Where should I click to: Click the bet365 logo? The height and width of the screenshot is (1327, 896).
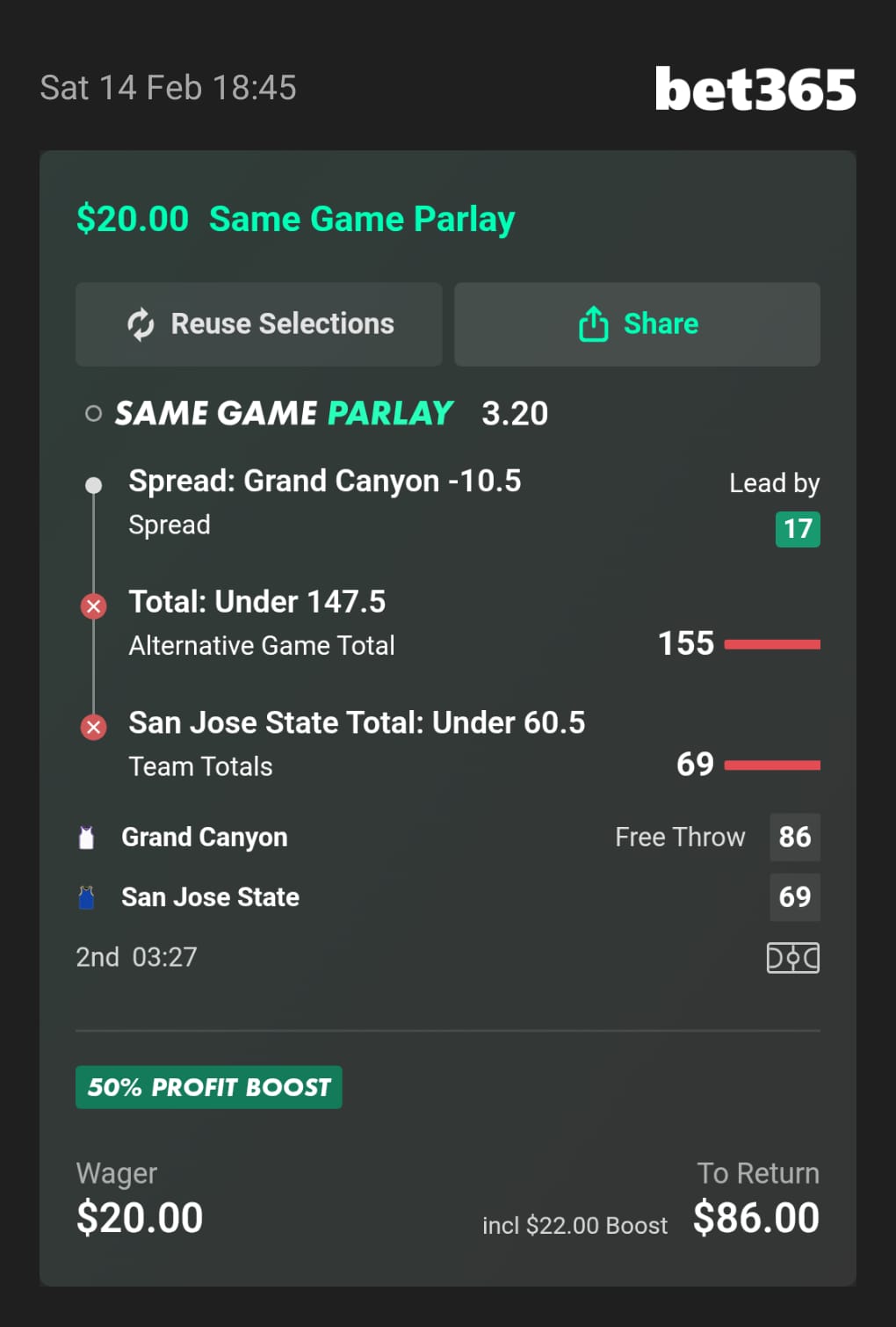click(x=755, y=89)
